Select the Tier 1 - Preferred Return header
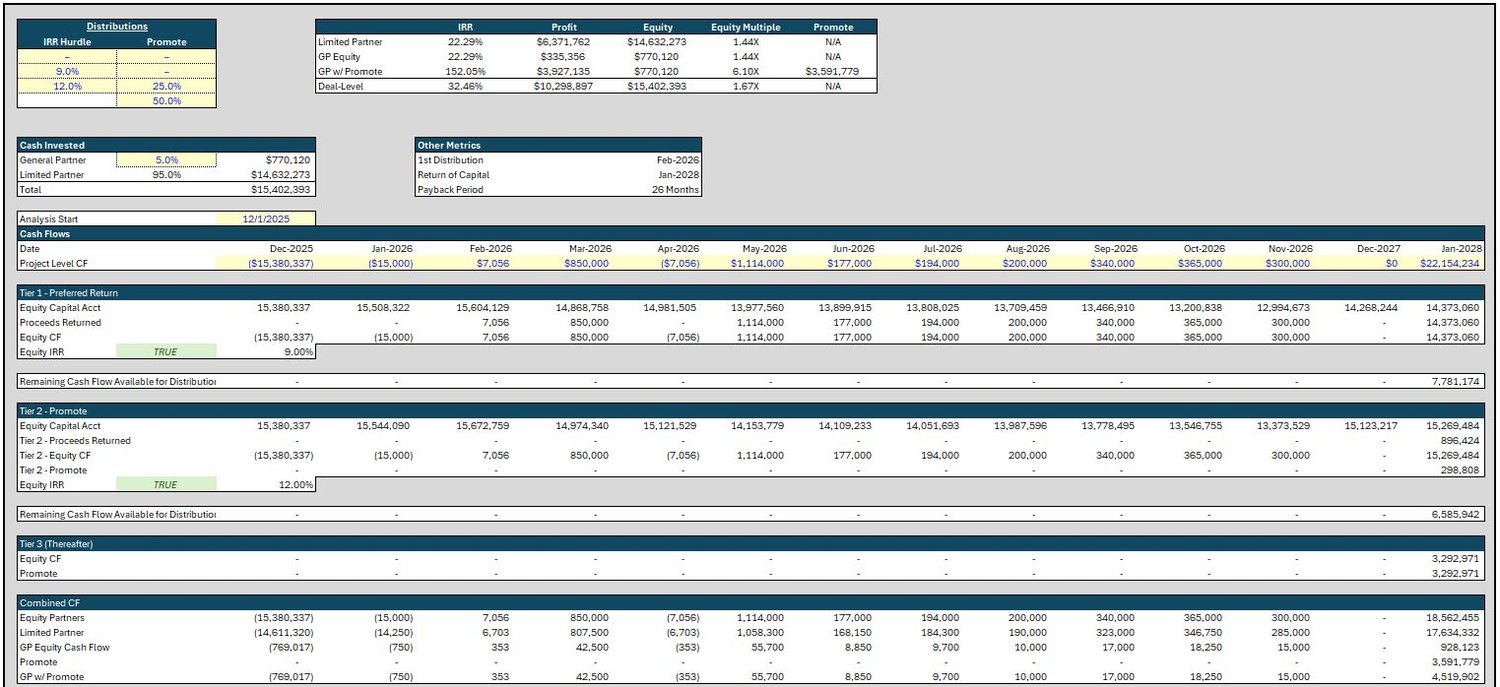 coord(750,293)
